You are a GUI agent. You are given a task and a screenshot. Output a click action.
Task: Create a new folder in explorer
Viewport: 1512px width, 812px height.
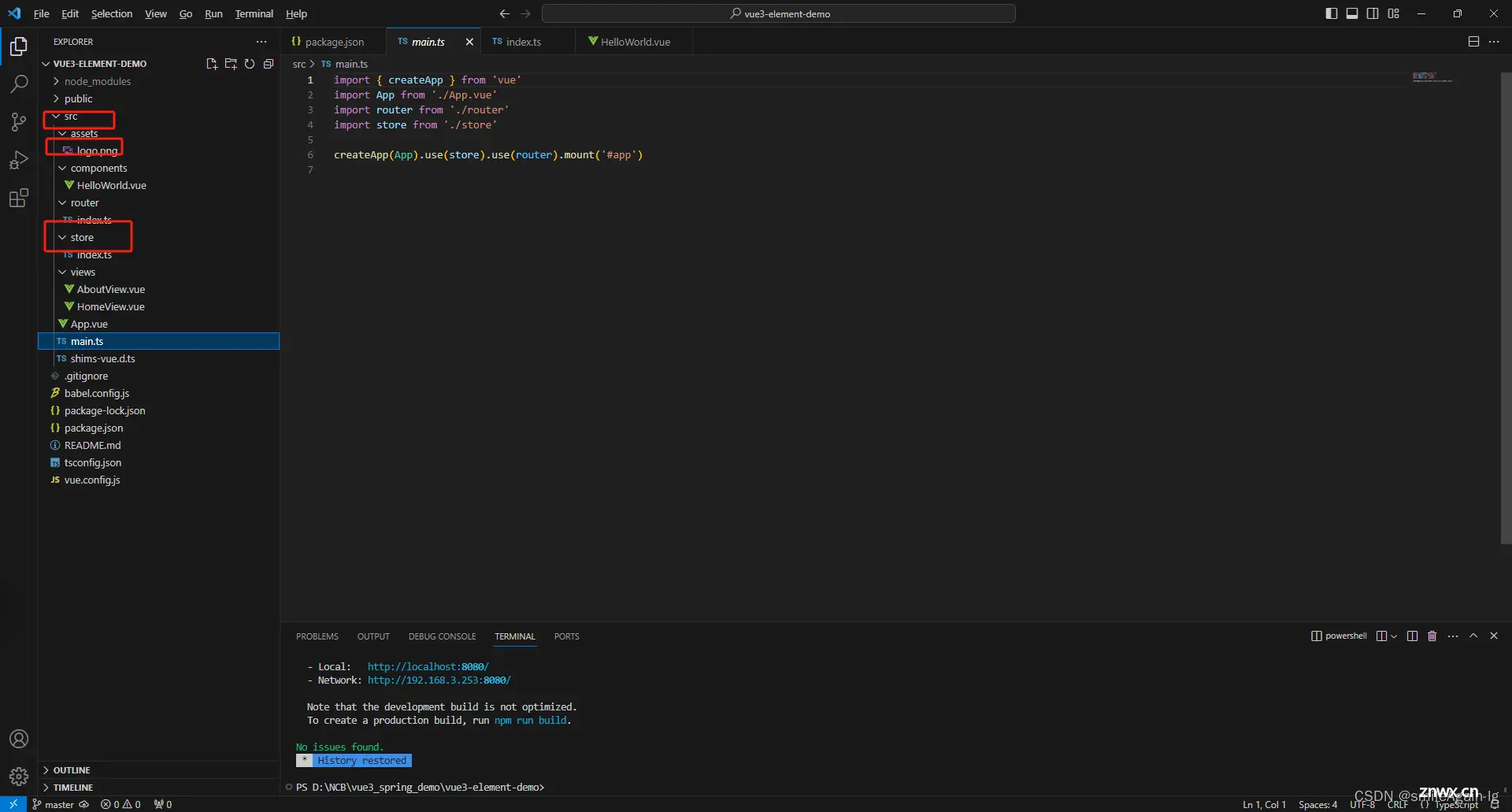231,64
